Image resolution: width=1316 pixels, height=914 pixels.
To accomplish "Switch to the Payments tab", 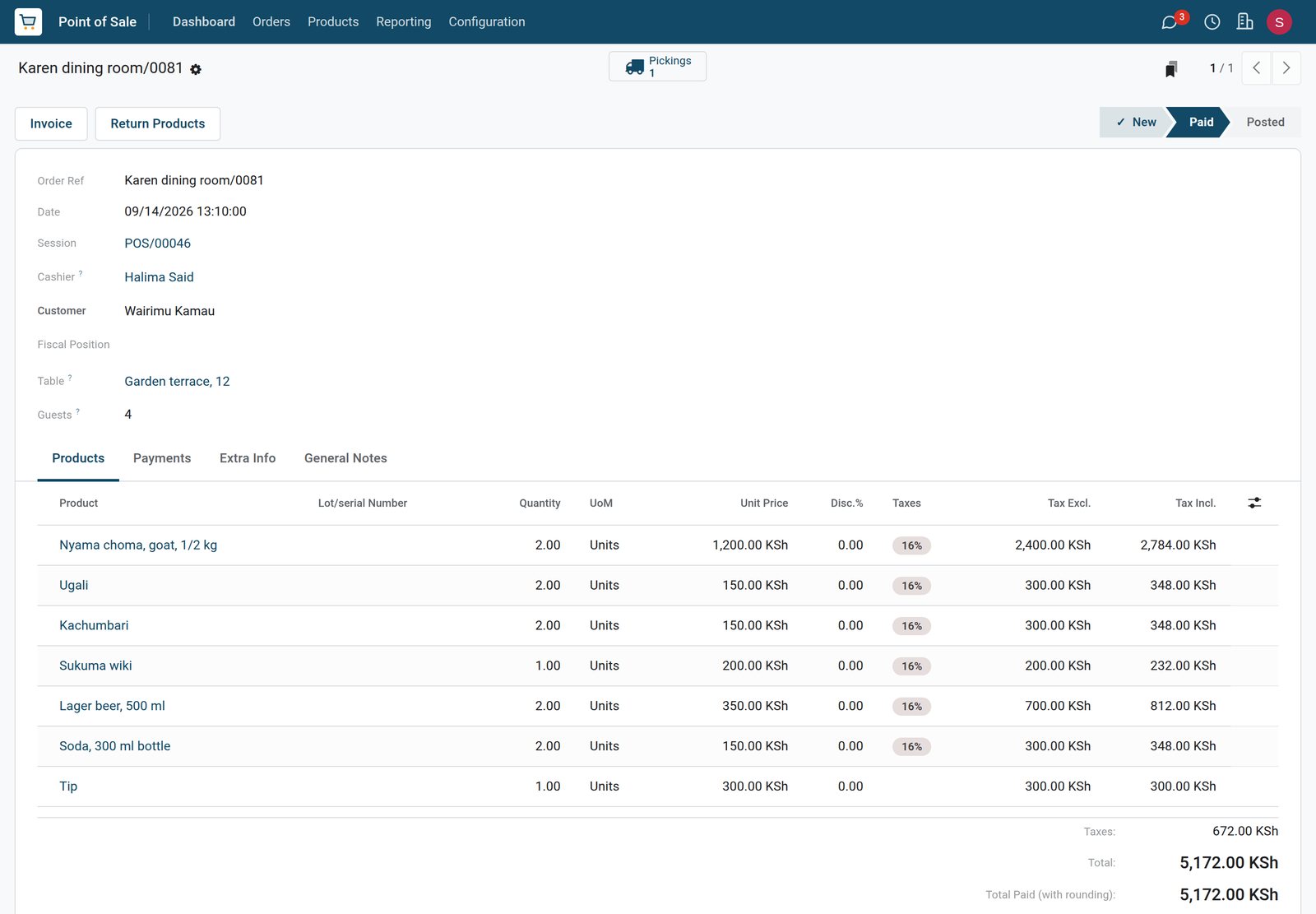I will pyautogui.click(x=162, y=458).
